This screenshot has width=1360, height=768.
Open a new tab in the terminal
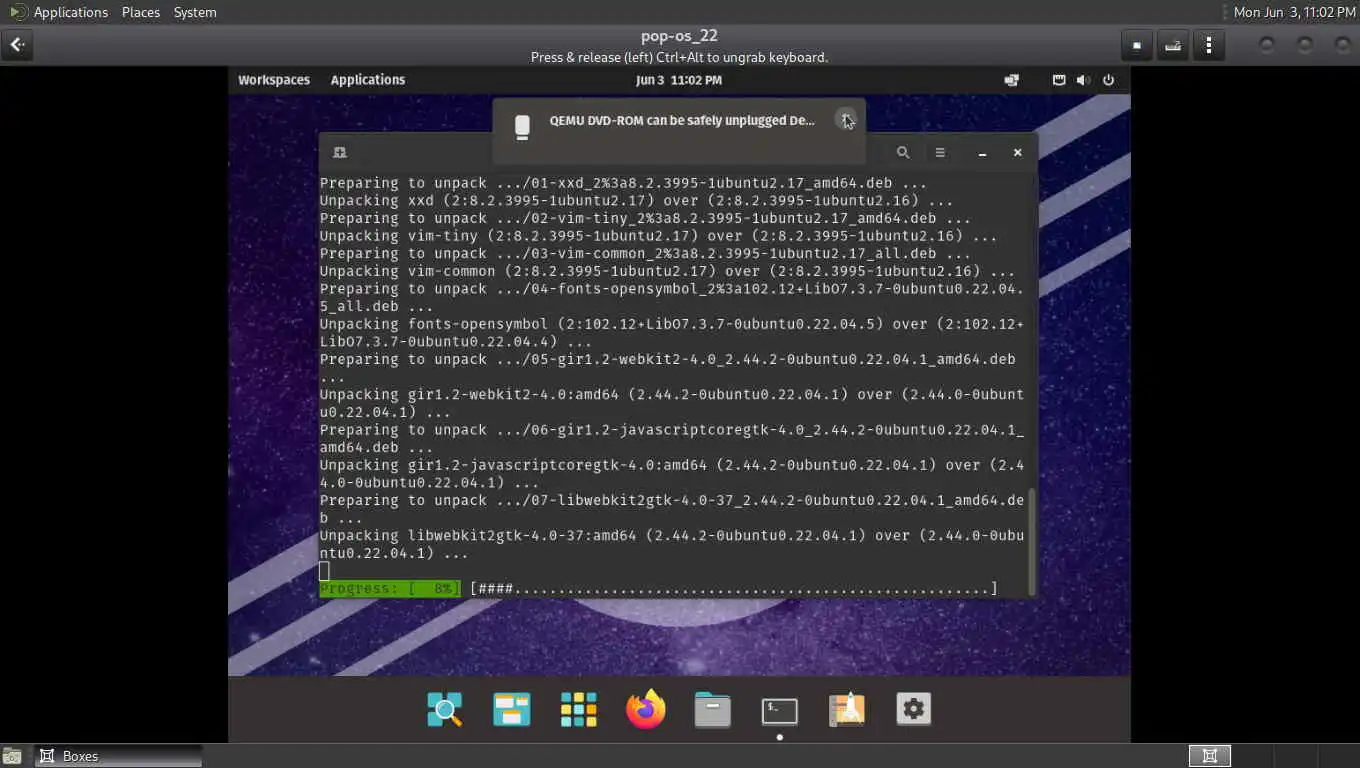coord(340,153)
